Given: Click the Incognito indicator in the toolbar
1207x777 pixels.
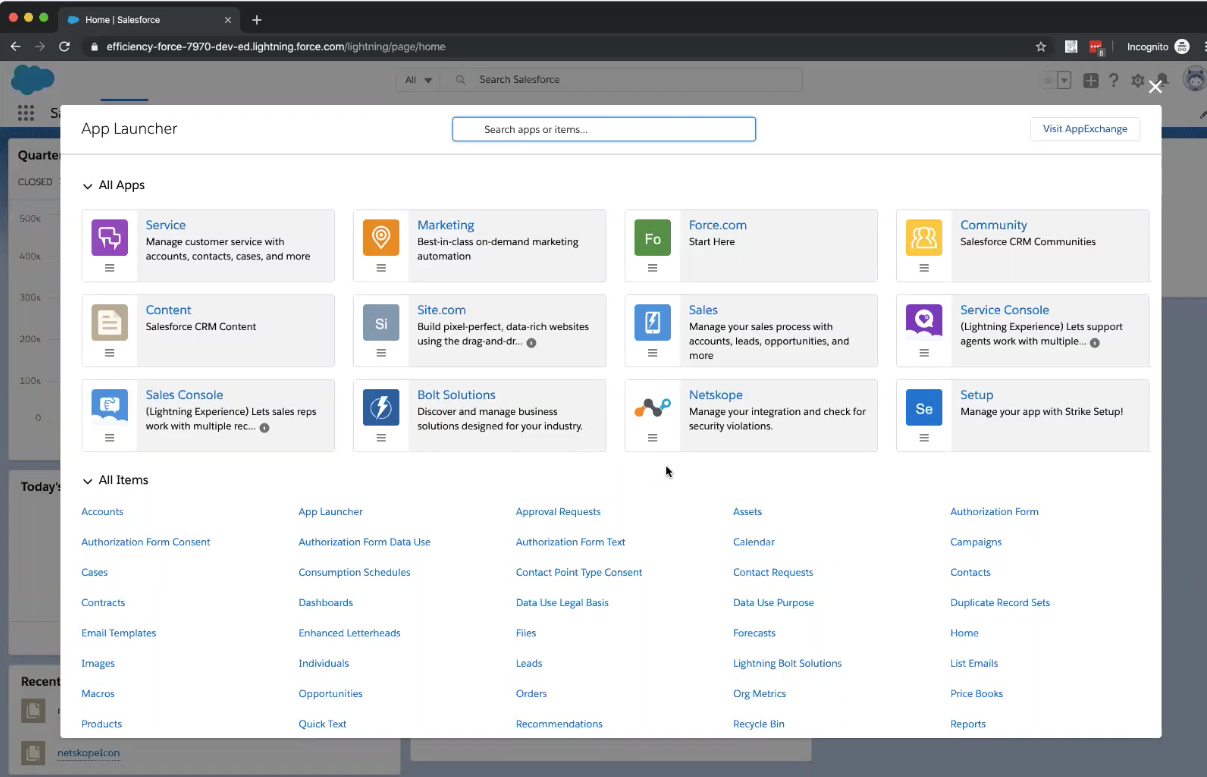Looking at the screenshot, I should [x=1150, y=46].
